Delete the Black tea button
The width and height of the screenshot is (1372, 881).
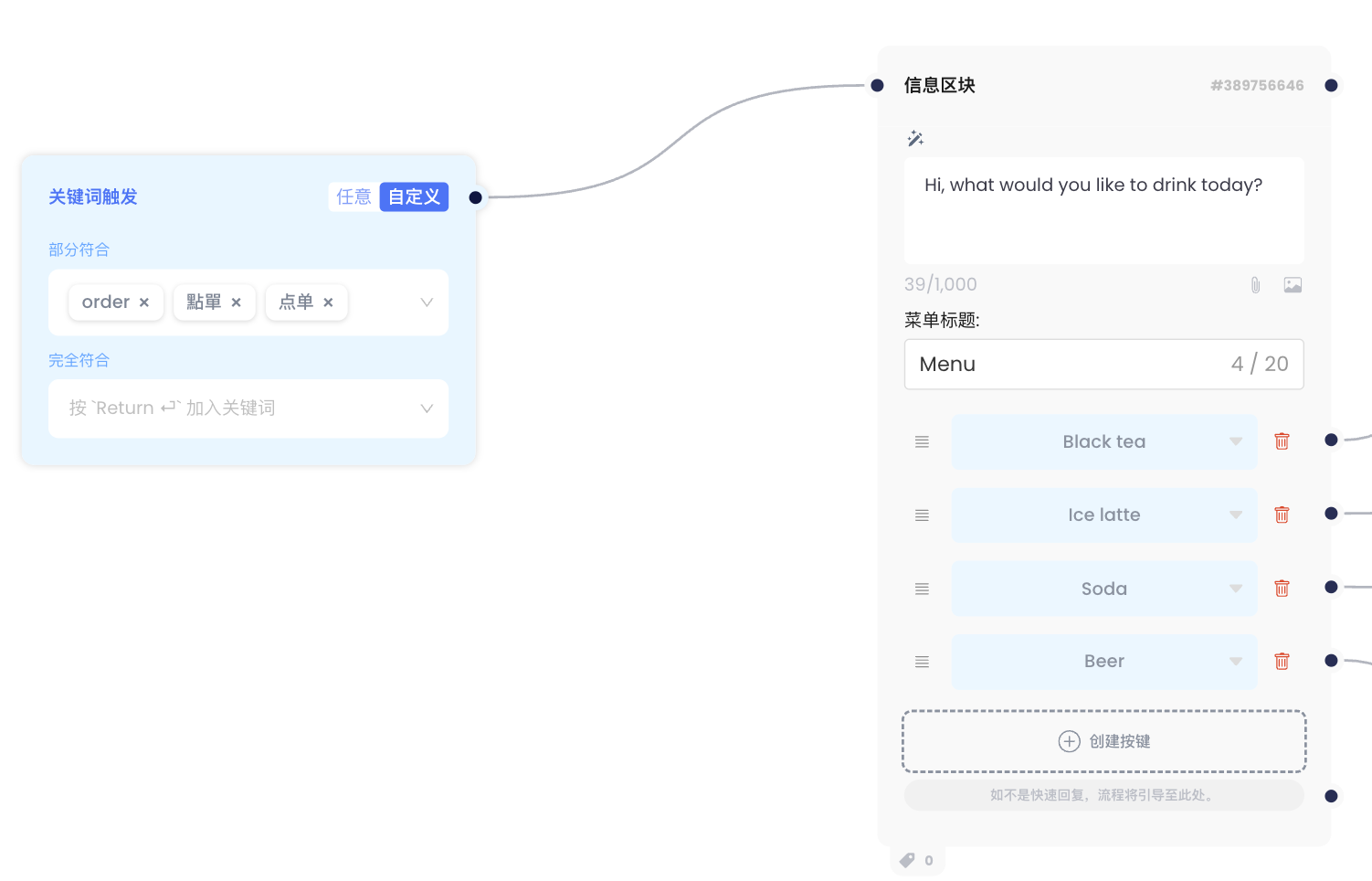[1282, 441]
